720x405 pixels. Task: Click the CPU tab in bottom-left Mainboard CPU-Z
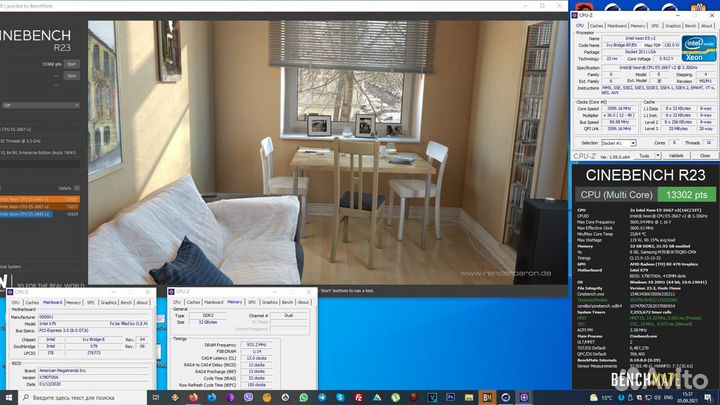coord(16,303)
